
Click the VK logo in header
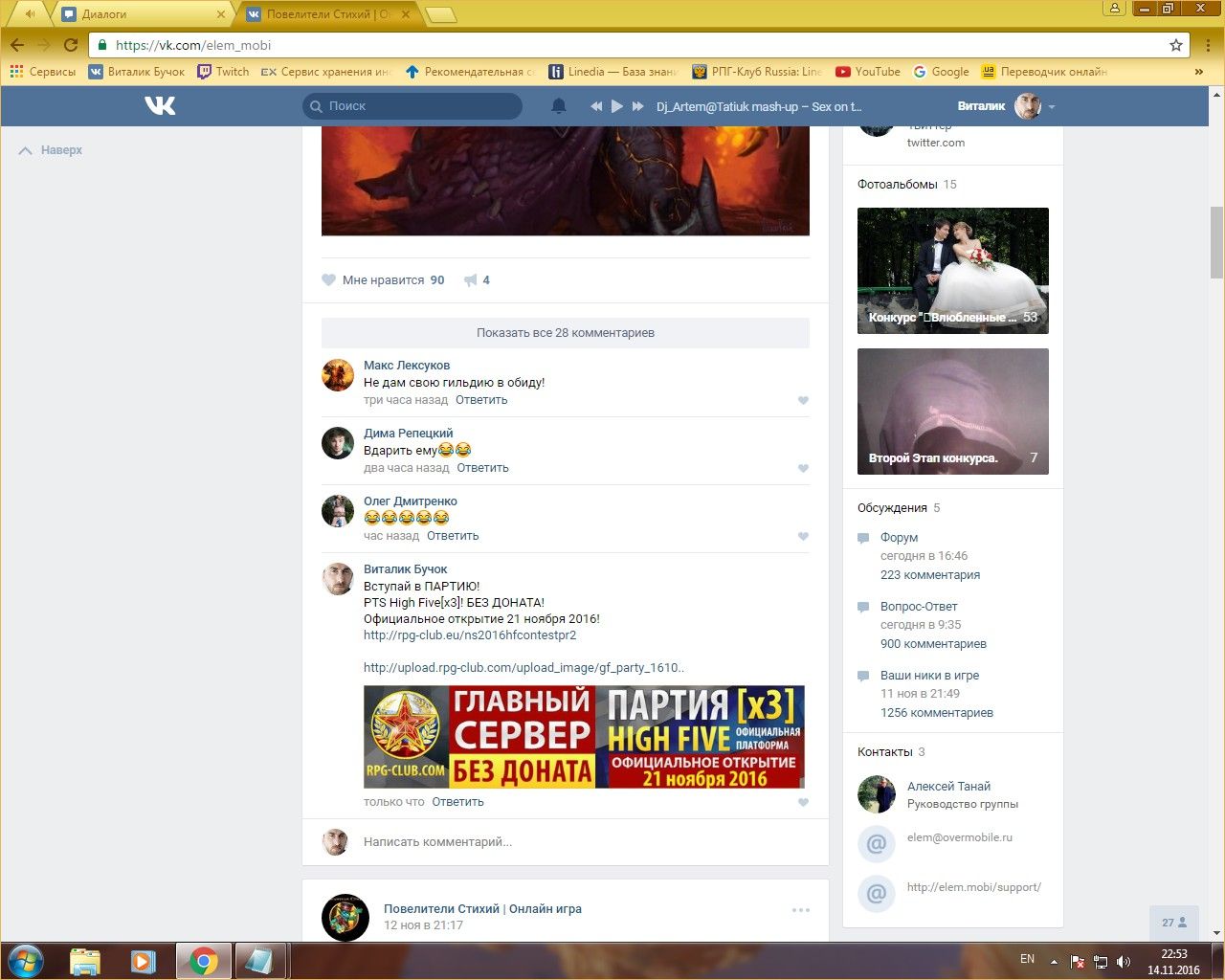160,105
